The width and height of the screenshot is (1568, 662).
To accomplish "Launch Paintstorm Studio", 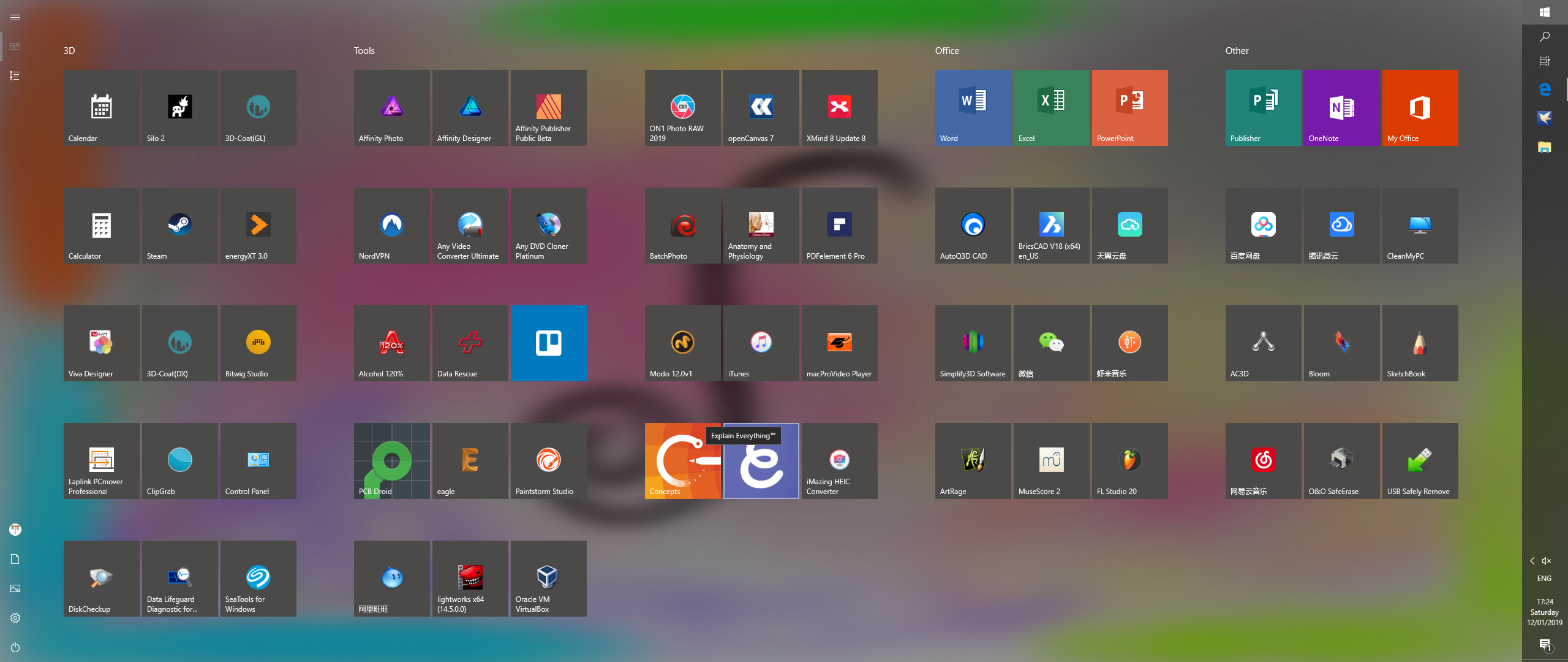I will 549,461.
